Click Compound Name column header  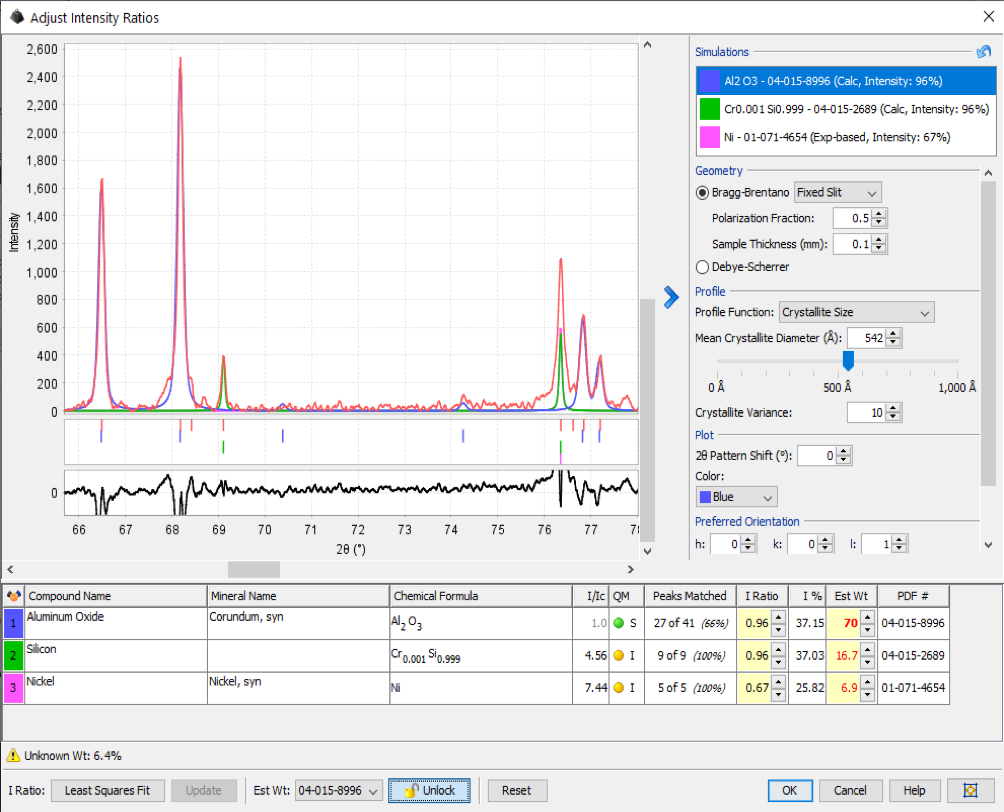click(116, 596)
